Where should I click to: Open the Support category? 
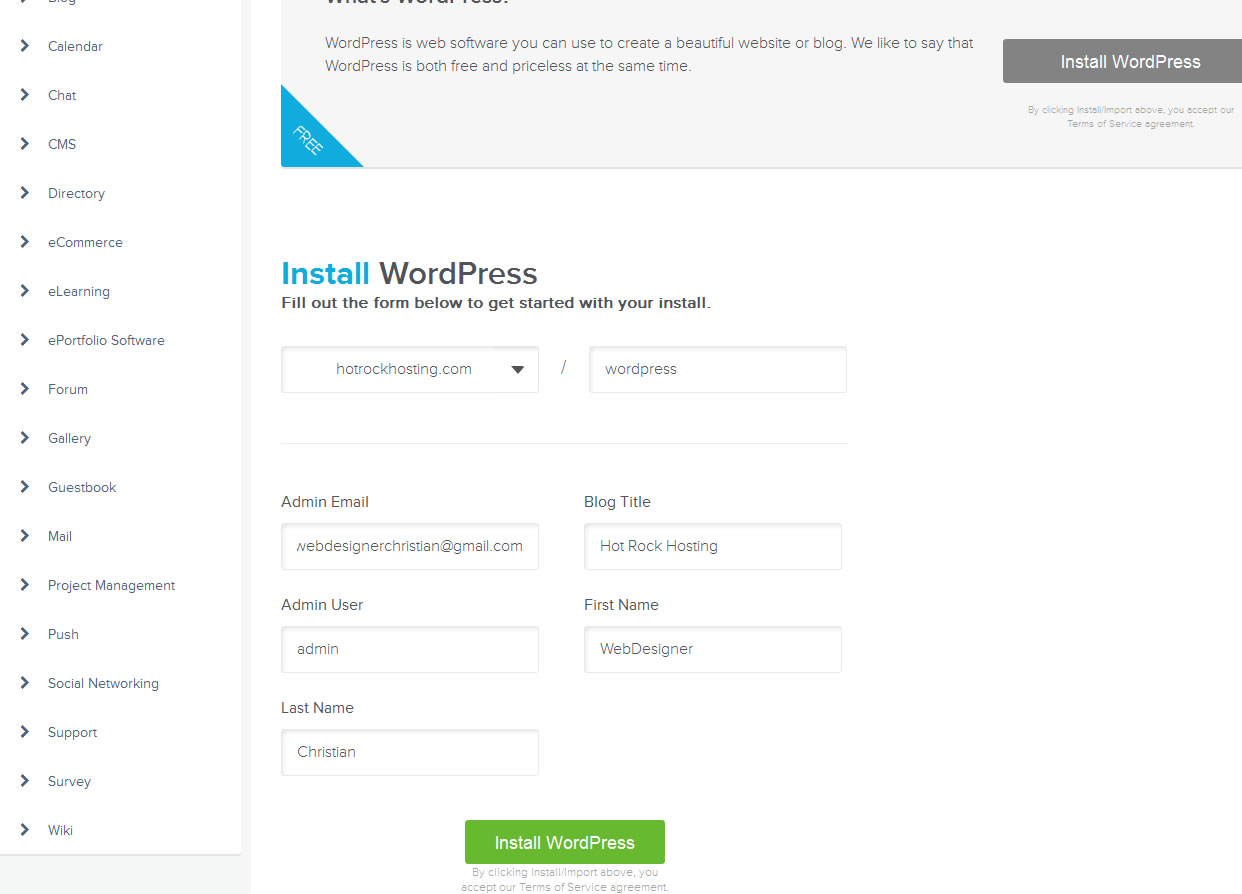(x=72, y=732)
